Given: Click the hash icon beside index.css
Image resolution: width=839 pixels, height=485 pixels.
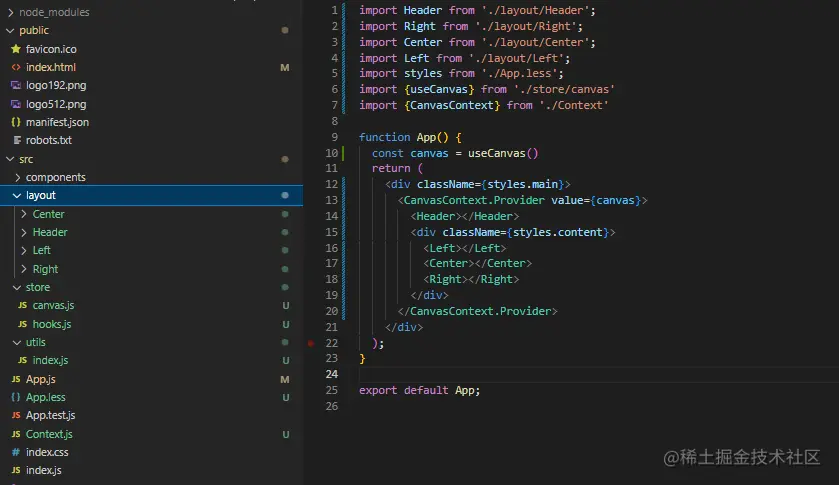Looking at the screenshot, I should (16, 452).
